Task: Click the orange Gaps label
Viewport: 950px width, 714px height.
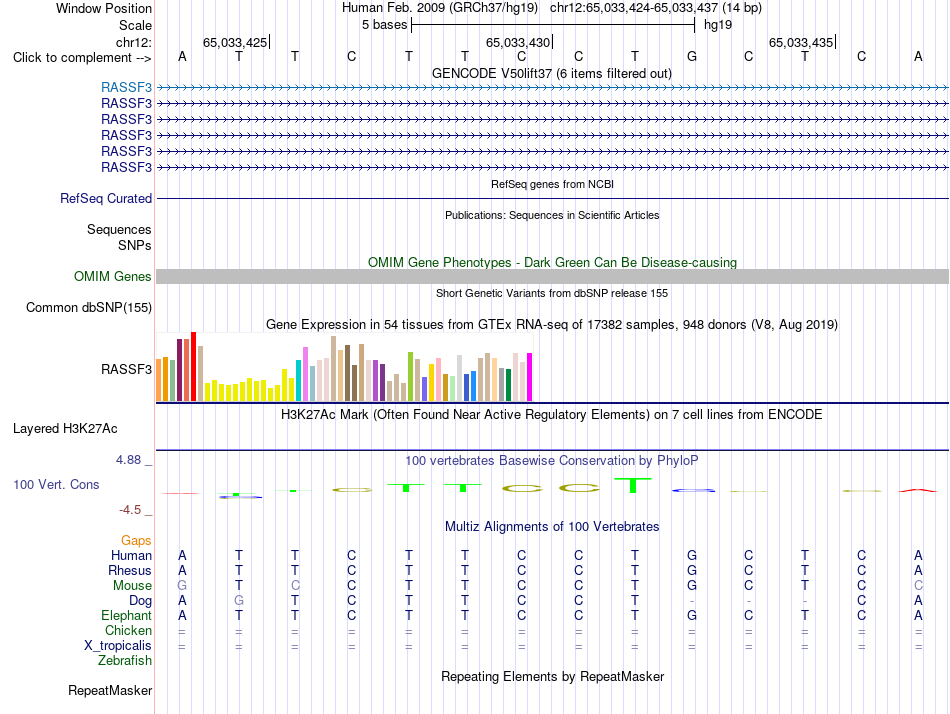Action: 136,540
